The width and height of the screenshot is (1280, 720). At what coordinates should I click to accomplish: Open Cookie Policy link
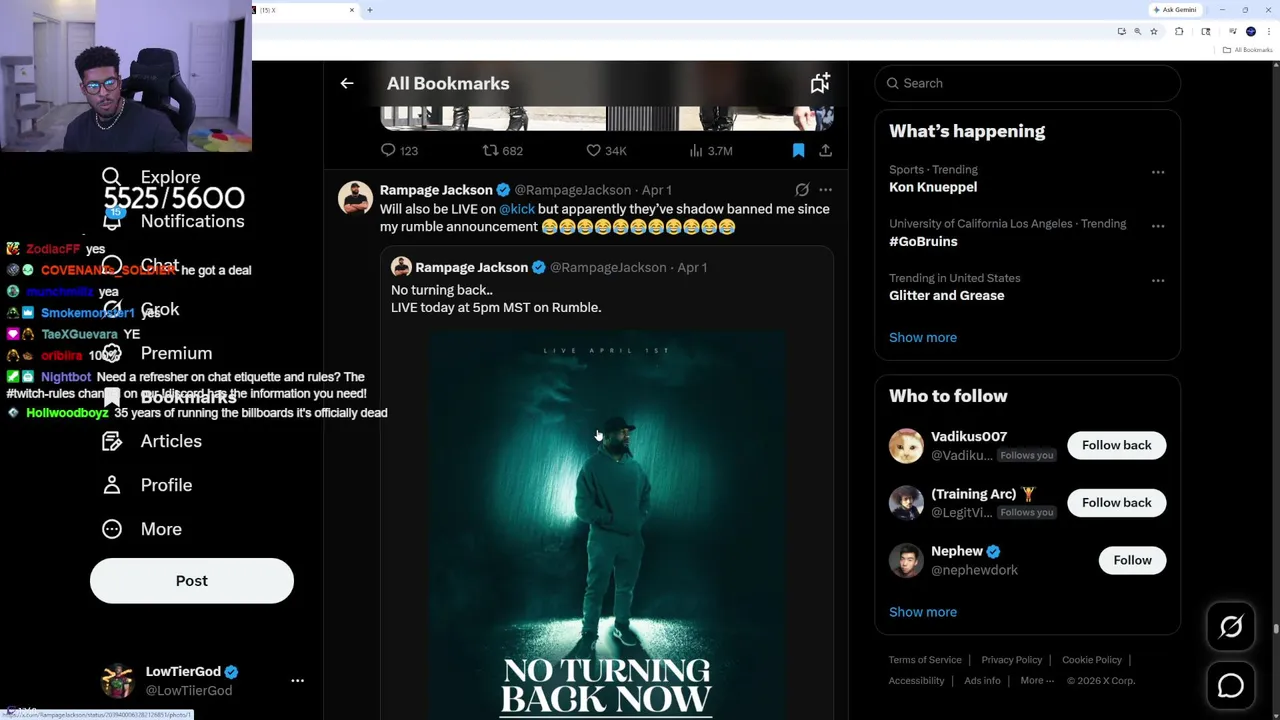tap(1092, 660)
